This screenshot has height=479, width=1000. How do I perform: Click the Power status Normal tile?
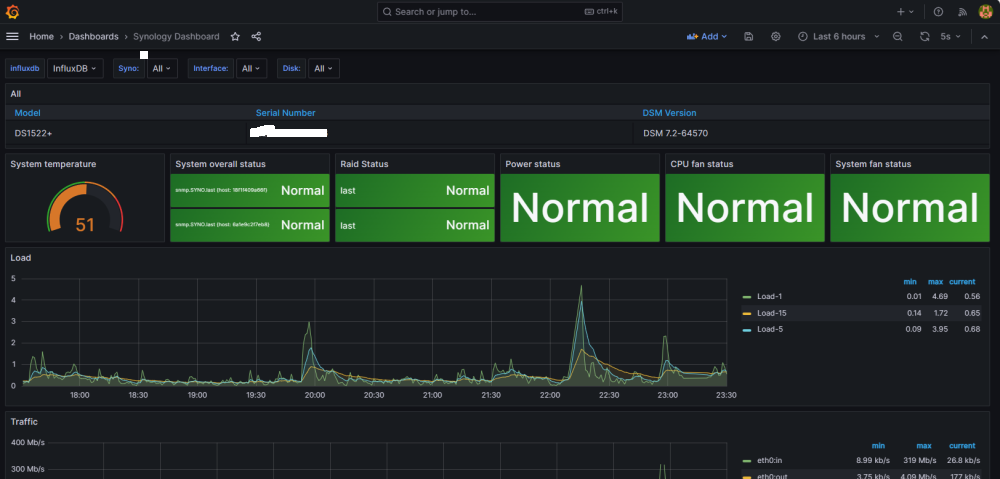(580, 208)
